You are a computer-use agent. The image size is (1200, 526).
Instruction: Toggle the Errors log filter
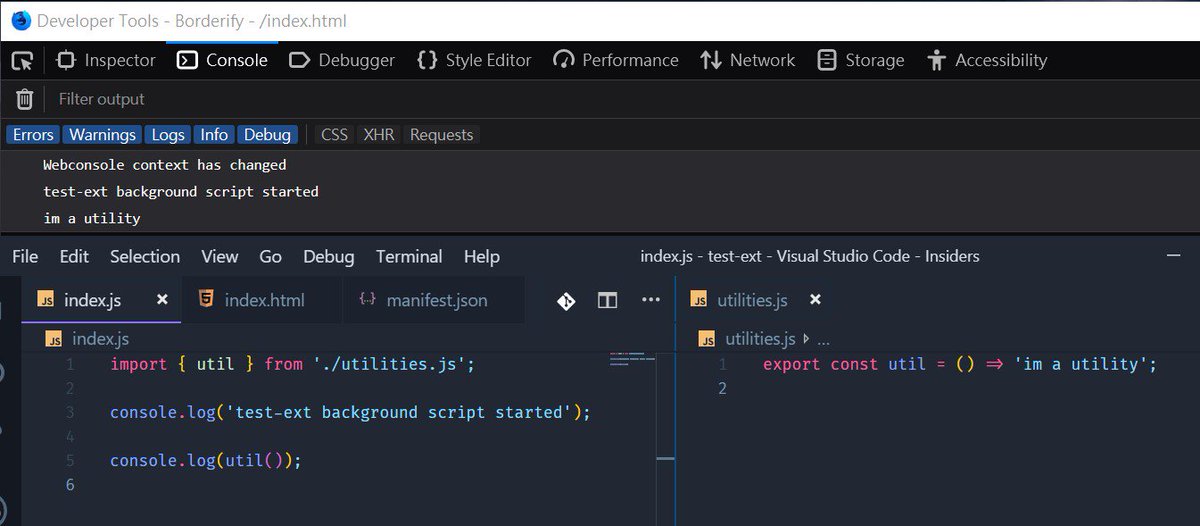pyautogui.click(x=34, y=134)
